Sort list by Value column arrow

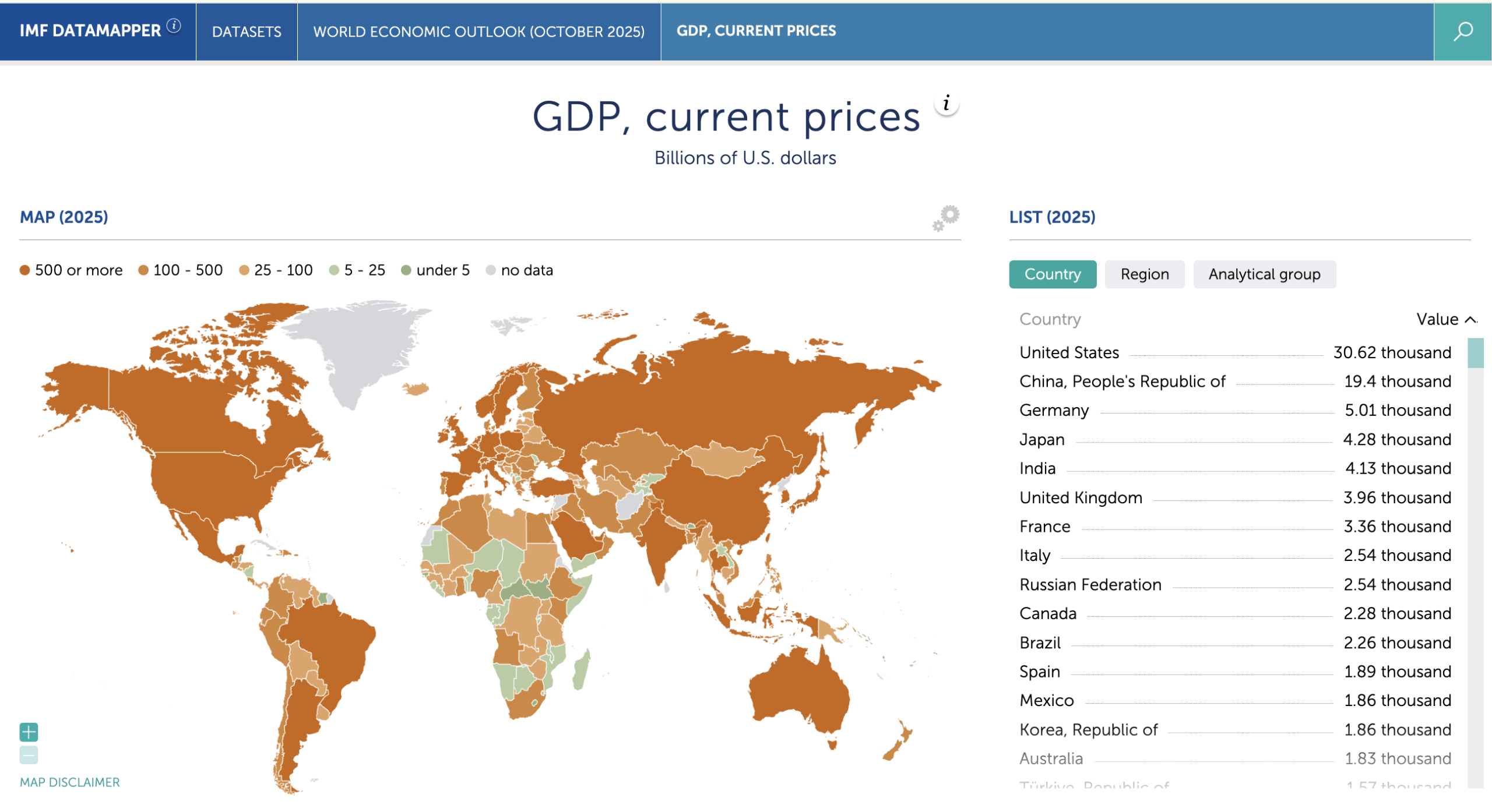pos(1470,320)
